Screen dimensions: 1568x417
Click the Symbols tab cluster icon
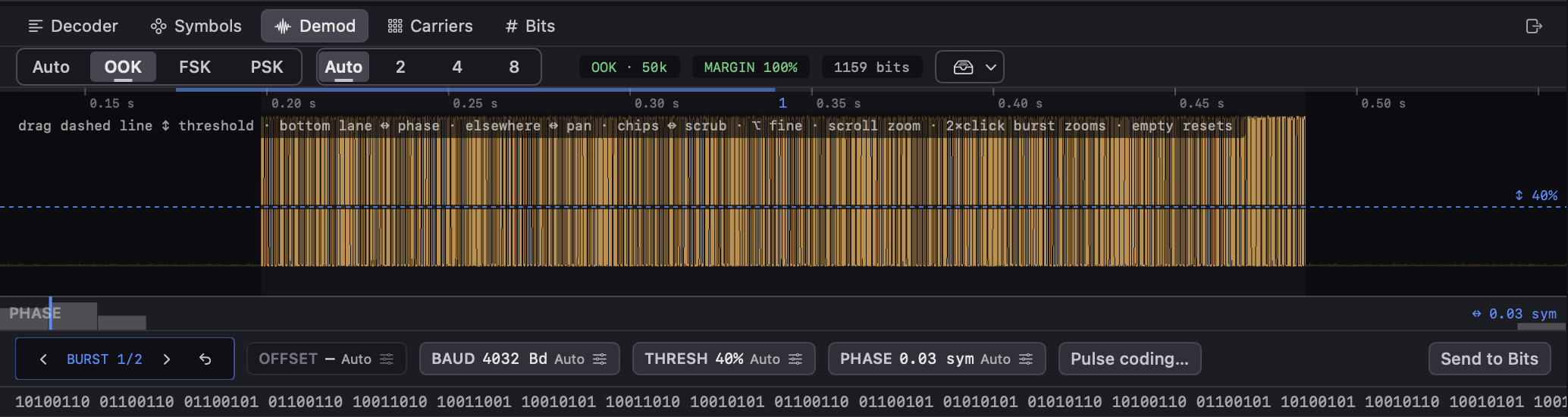(158, 27)
